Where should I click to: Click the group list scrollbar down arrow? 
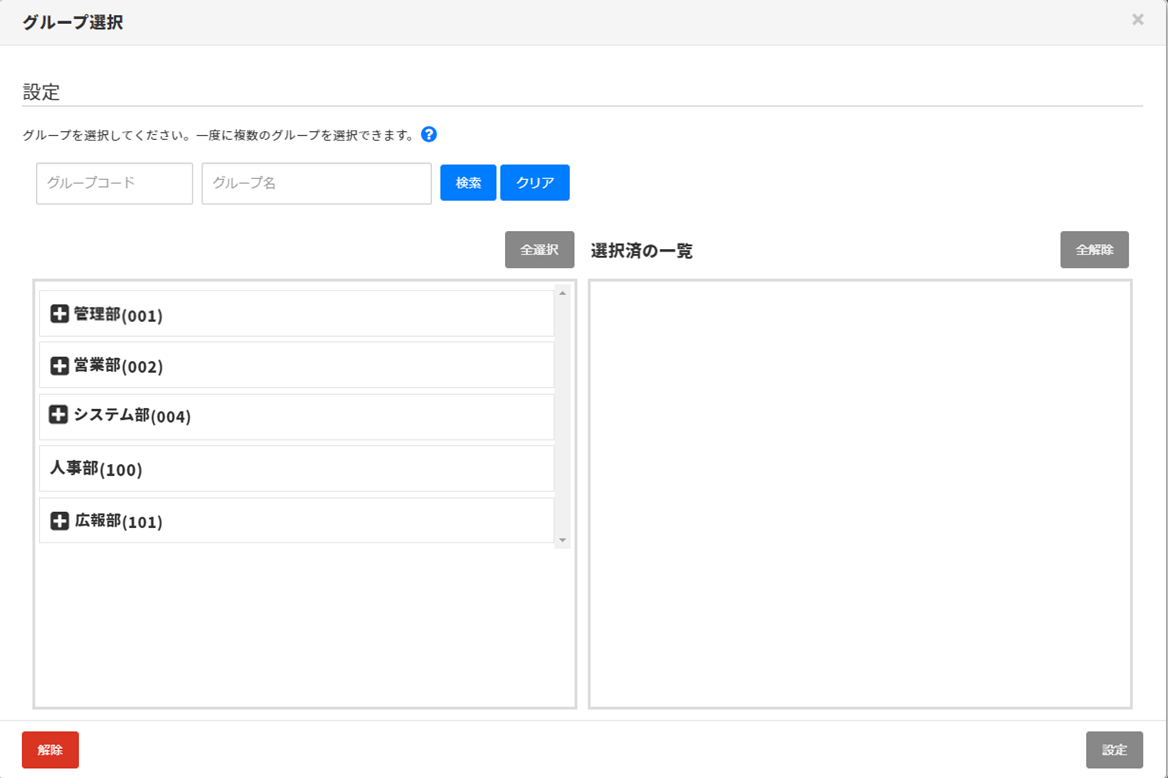[x=562, y=540]
